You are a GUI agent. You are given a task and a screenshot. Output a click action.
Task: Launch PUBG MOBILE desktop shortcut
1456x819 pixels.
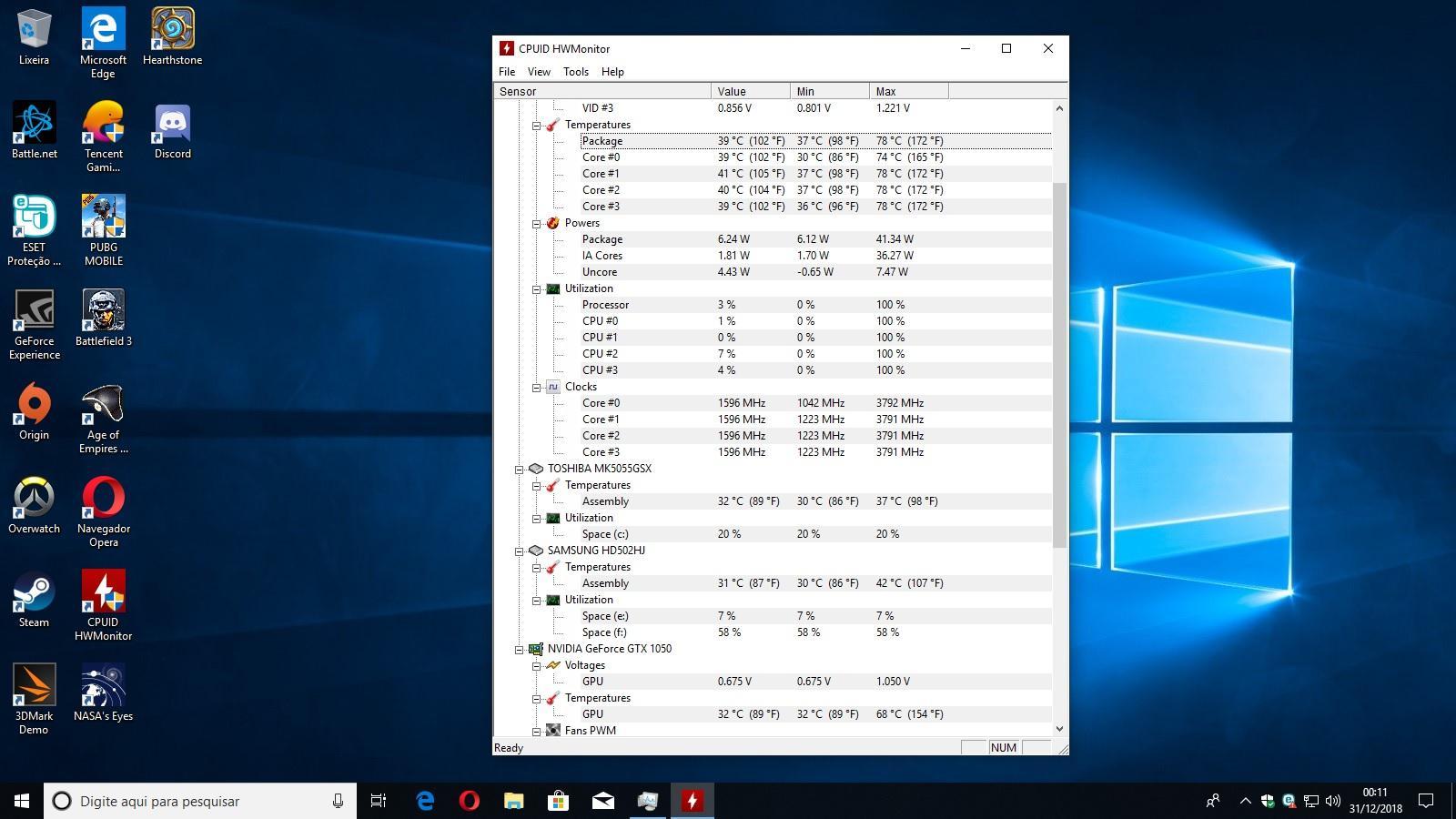tap(103, 230)
